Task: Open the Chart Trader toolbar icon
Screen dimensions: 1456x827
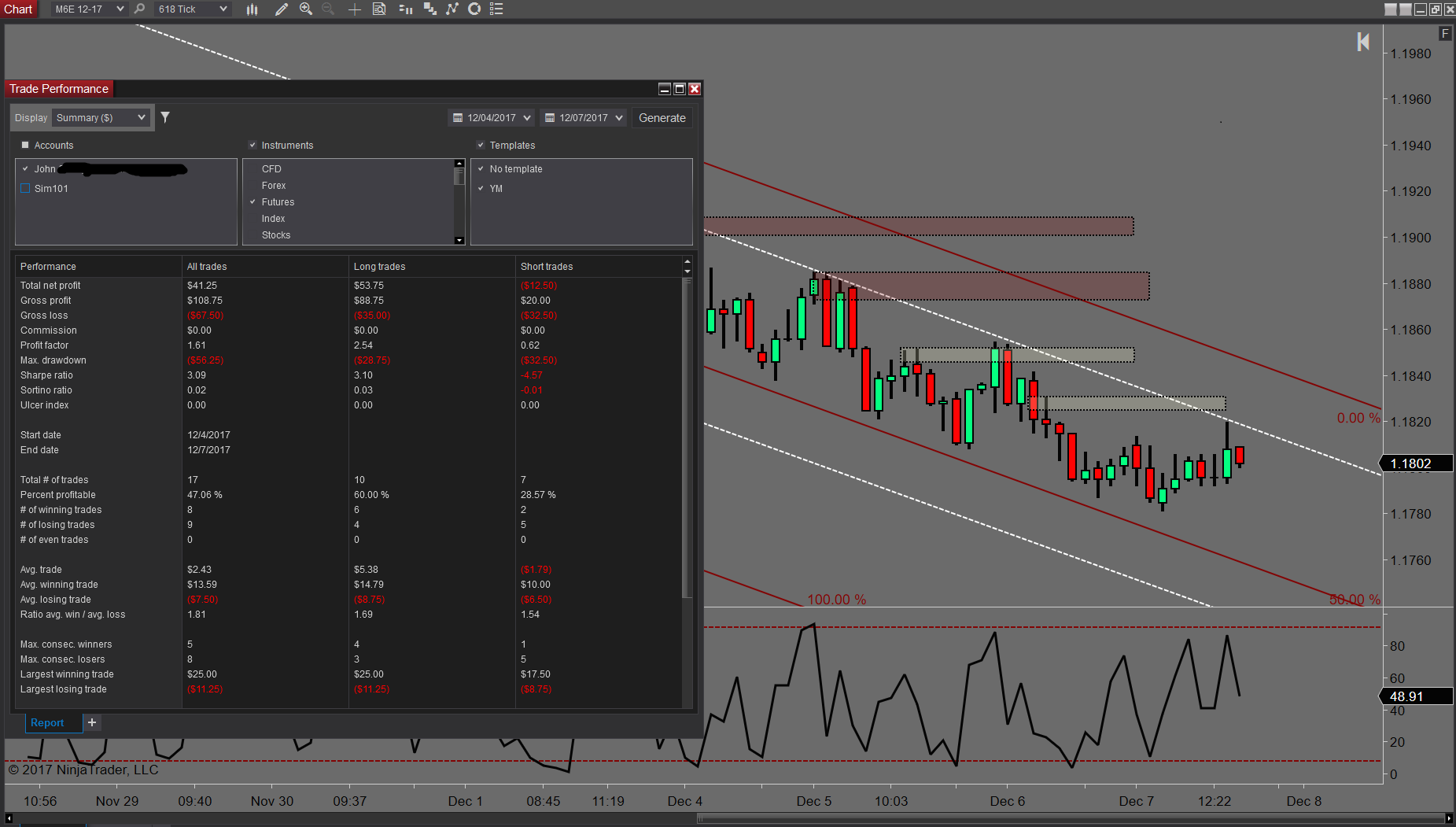Action: (x=406, y=9)
